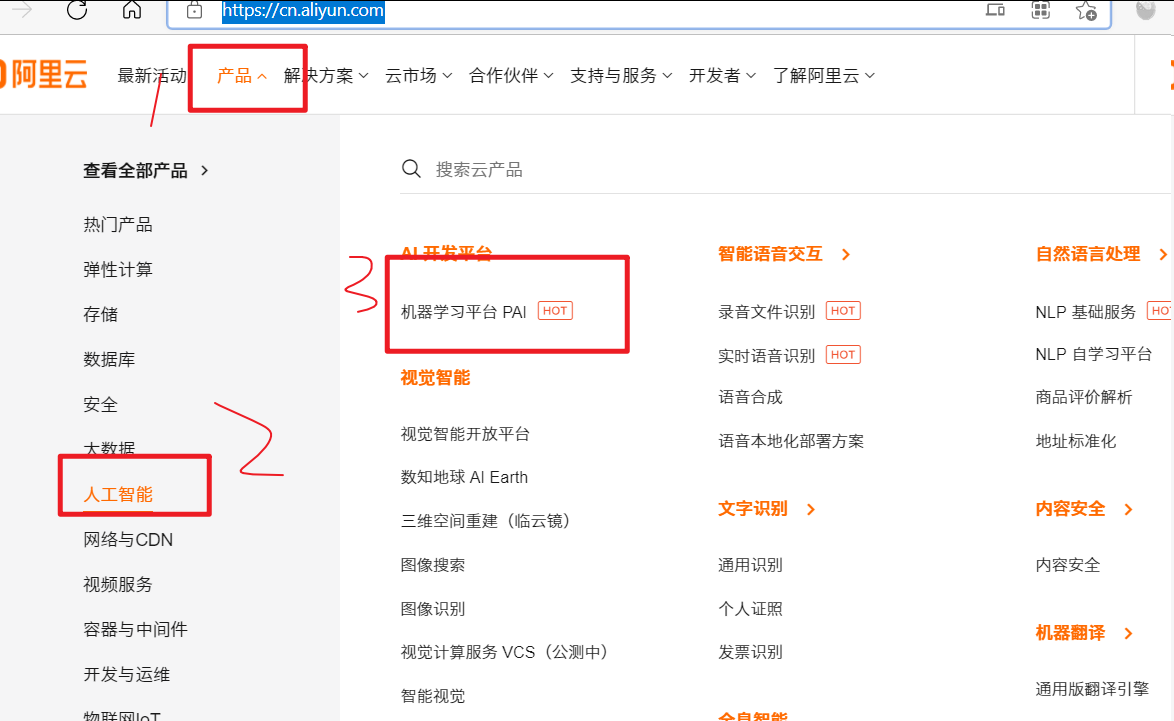Open 实时语音识别 link
Screen dimensions: 1174x721
click(x=766, y=356)
